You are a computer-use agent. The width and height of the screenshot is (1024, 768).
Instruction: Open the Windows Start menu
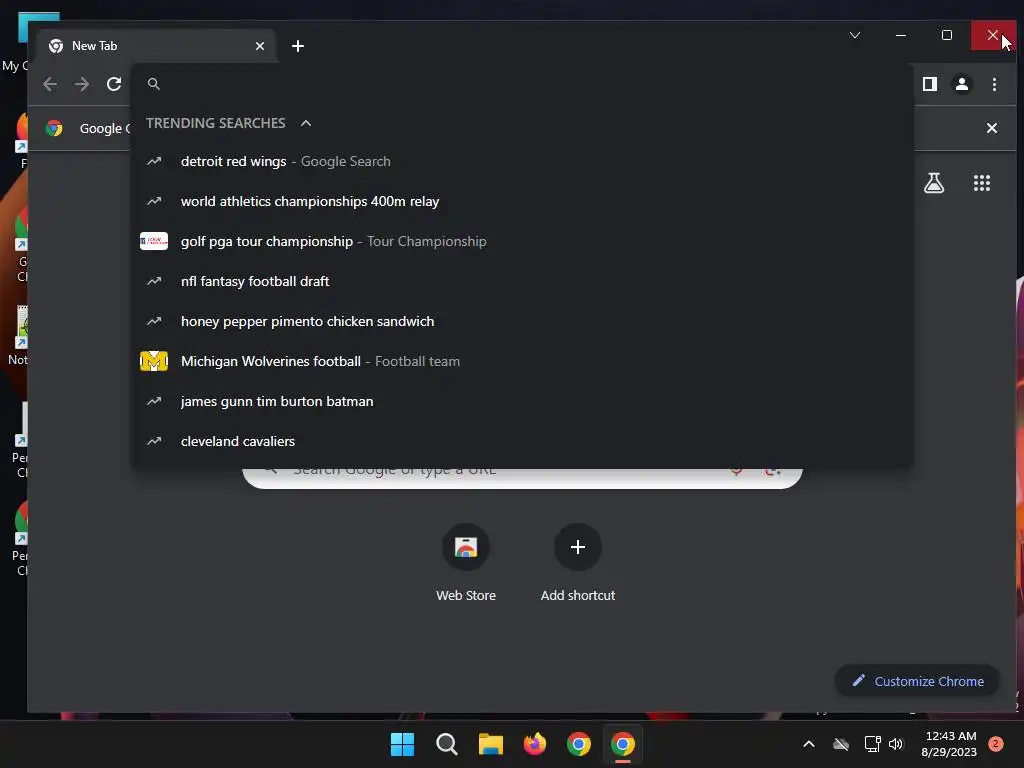pos(402,744)
